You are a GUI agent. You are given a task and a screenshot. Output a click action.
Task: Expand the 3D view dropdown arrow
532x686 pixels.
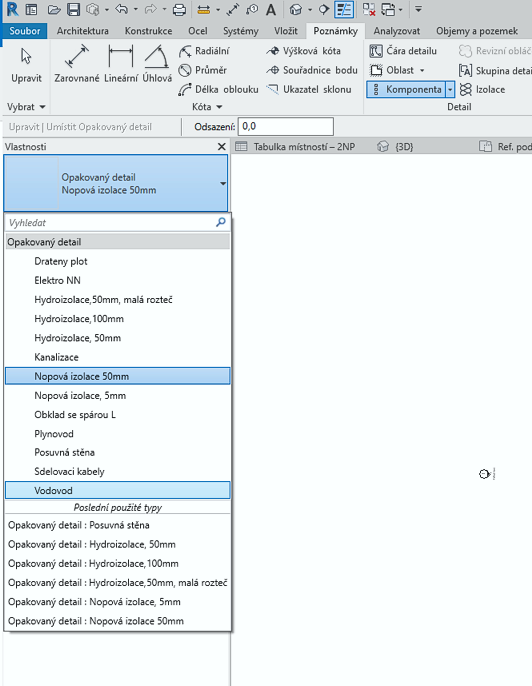point(310,9)
